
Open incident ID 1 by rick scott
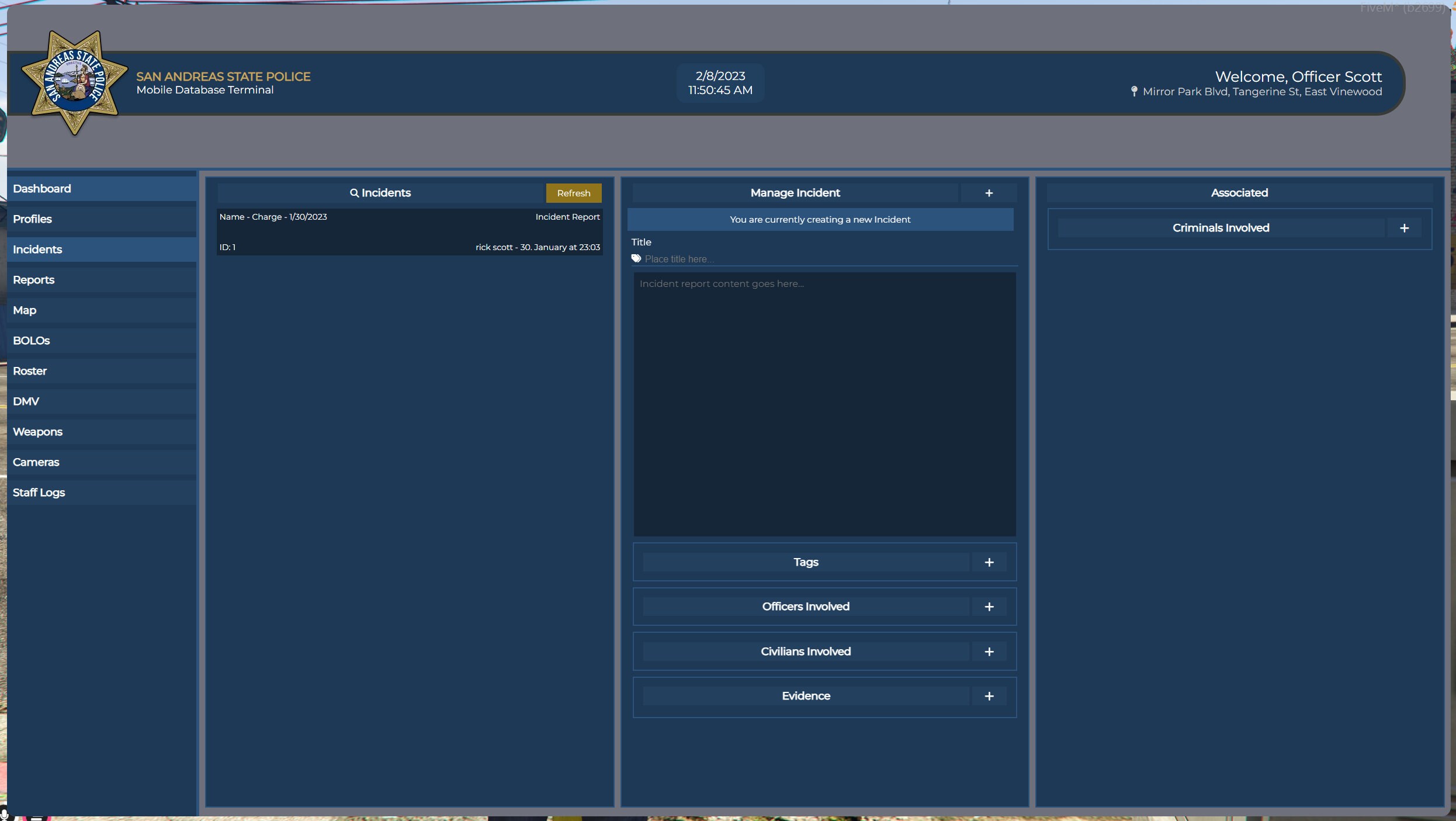[x=410, y=232]
